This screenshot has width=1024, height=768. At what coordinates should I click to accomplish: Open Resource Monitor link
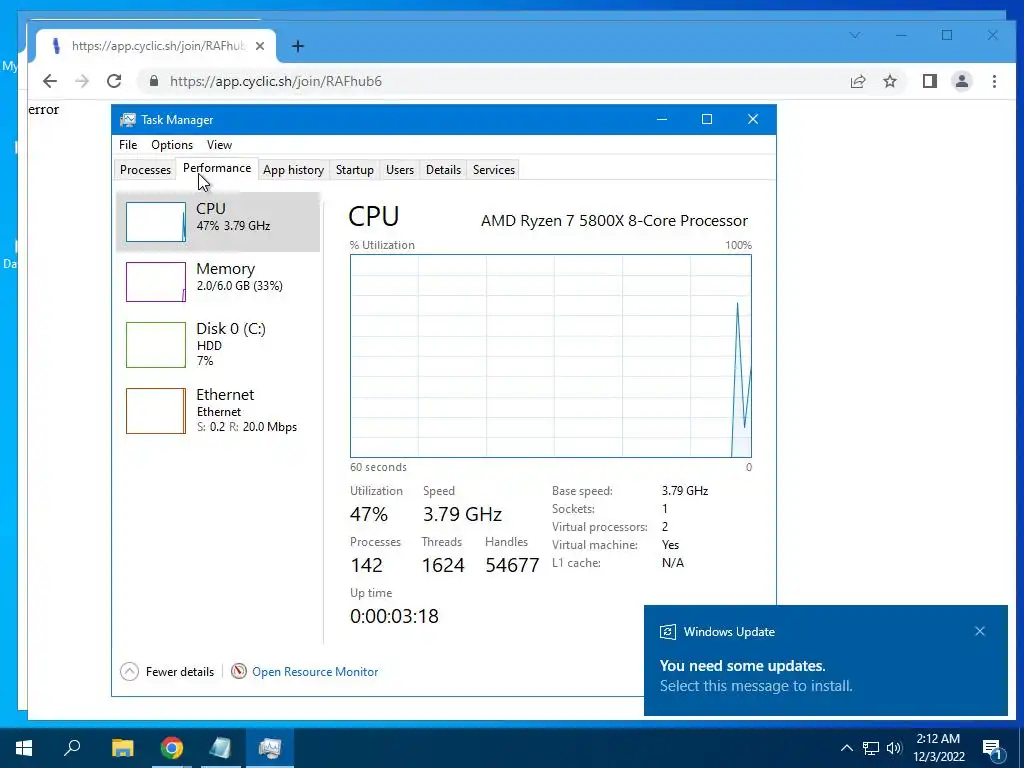[x=315, y=671]
